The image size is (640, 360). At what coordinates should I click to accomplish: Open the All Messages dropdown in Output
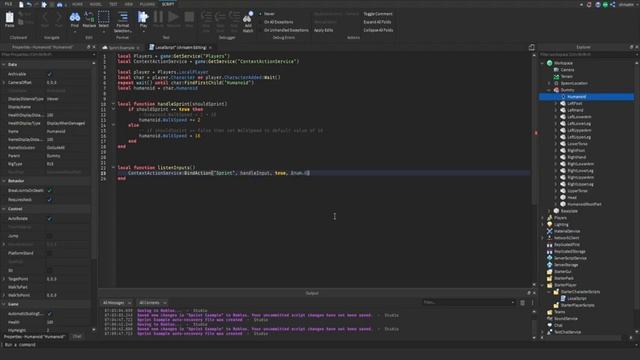click(x=117, y=302)
